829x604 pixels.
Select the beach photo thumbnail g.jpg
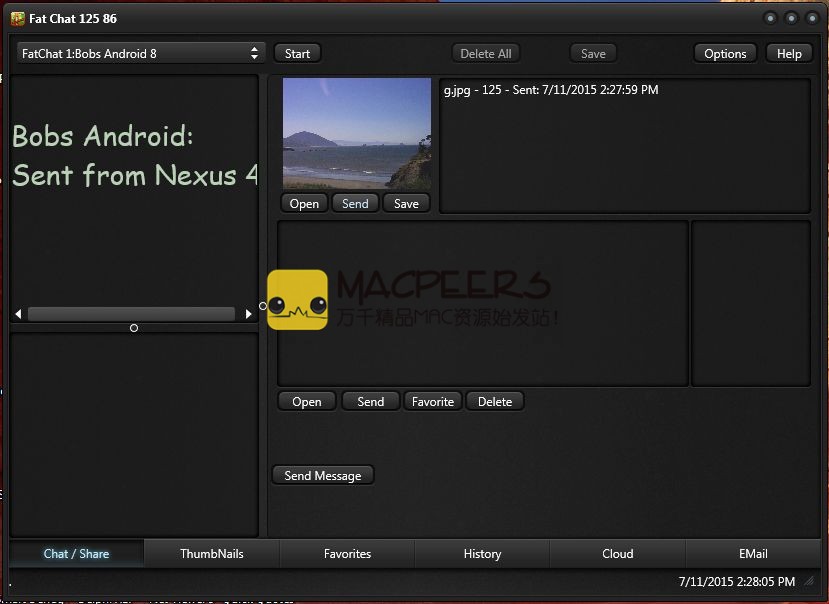click(357, 133)
